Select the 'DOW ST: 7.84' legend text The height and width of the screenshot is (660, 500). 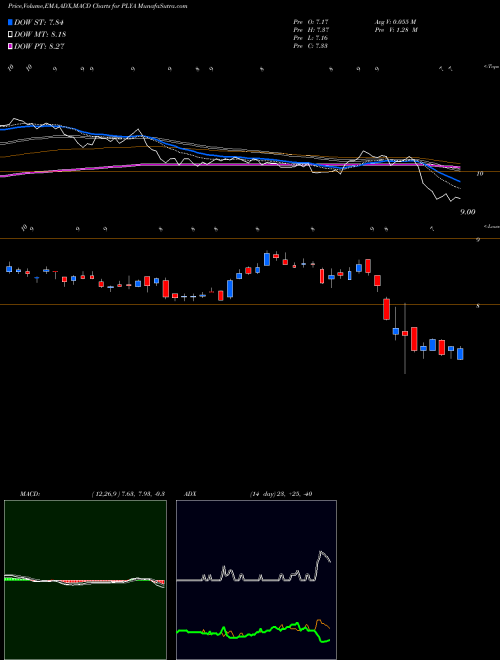(39, 22)
